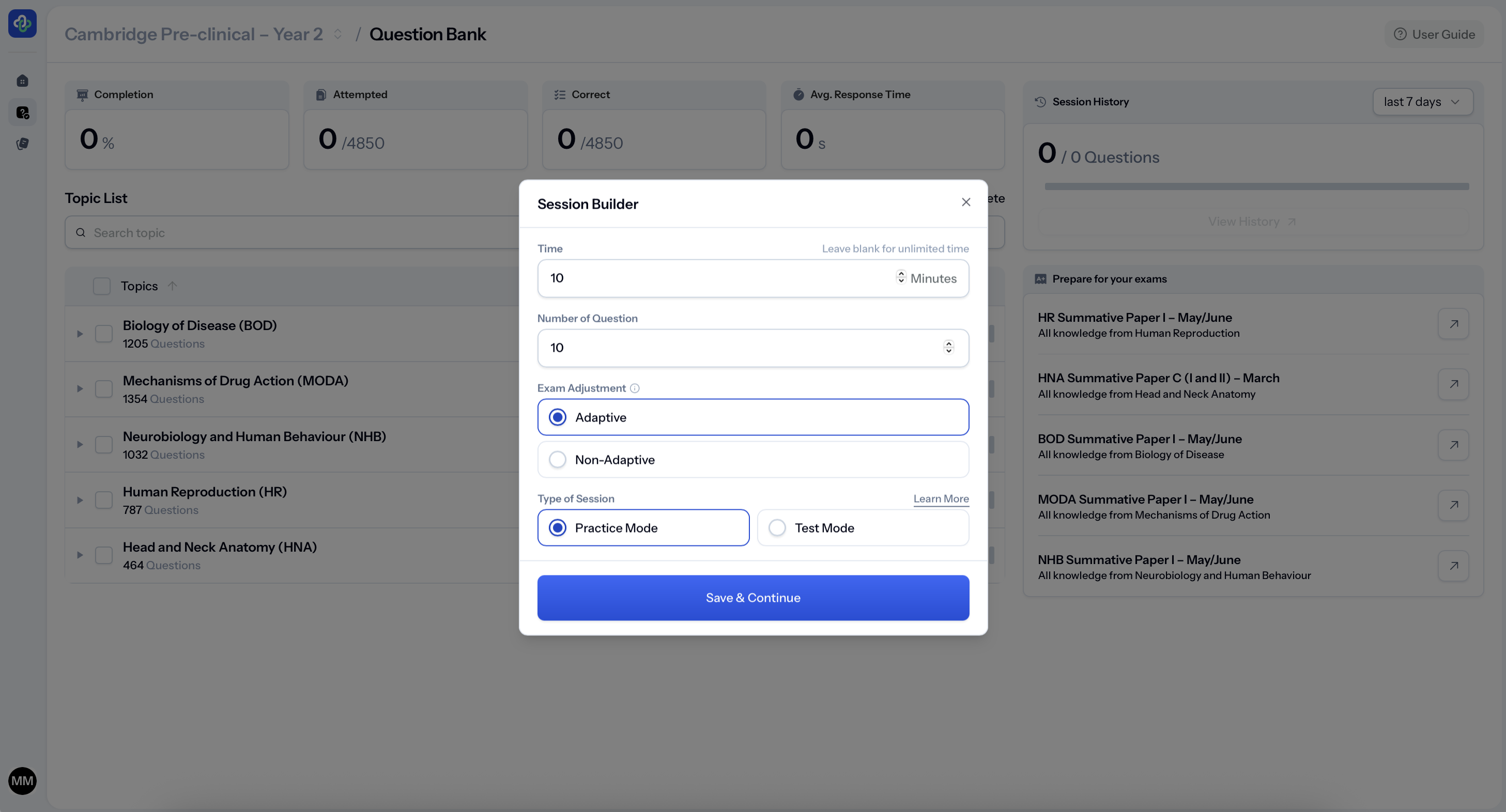Open the Cambridge Pre-clinical Year 2 course switcher
1506x812 pixels.
pyautogui.click(x=337, y=34)
